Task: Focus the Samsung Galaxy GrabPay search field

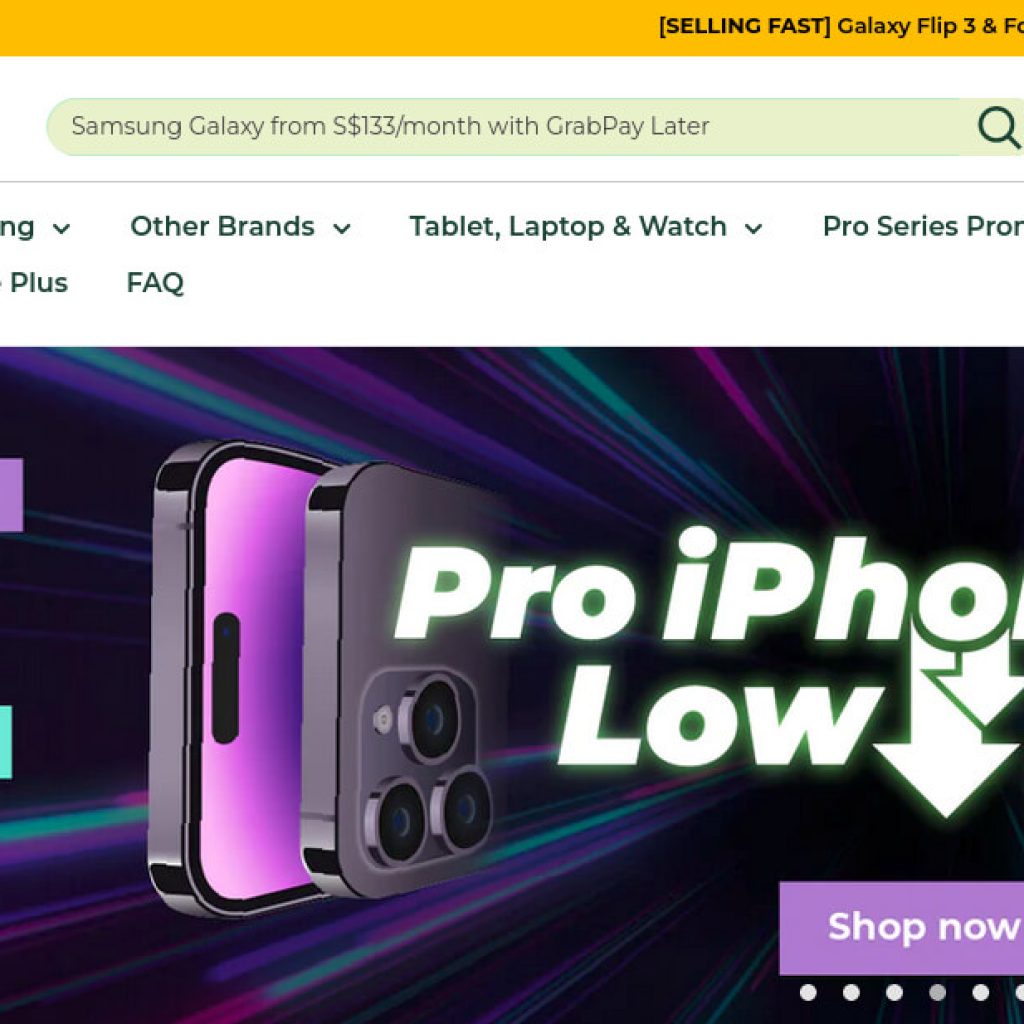Action: (509, 127)
